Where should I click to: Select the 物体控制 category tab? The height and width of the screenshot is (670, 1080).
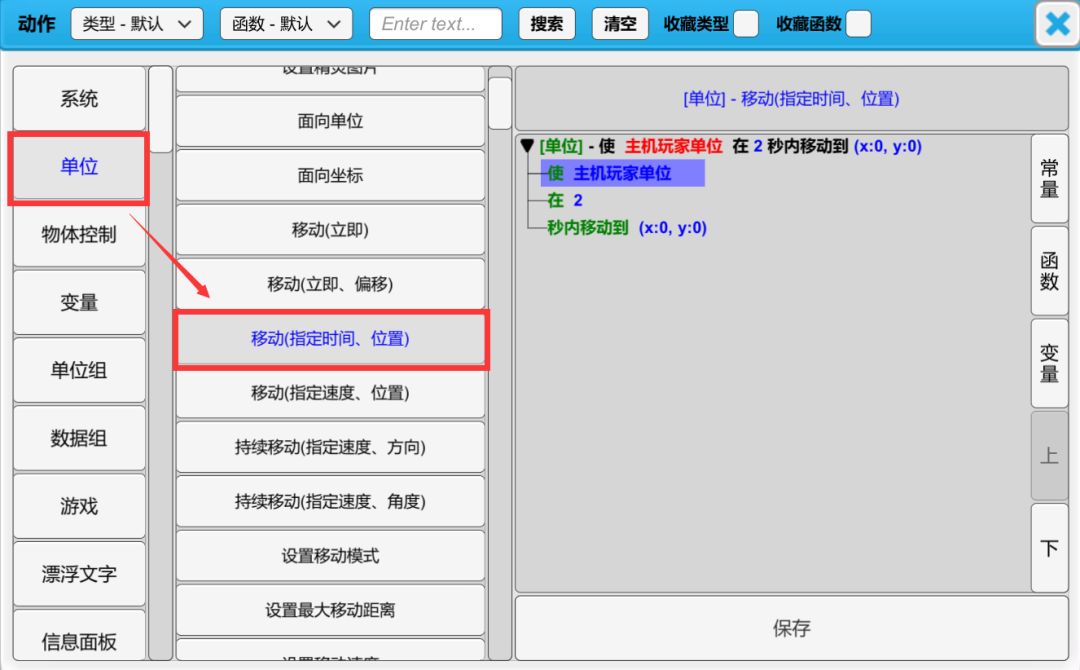point(79,235)
